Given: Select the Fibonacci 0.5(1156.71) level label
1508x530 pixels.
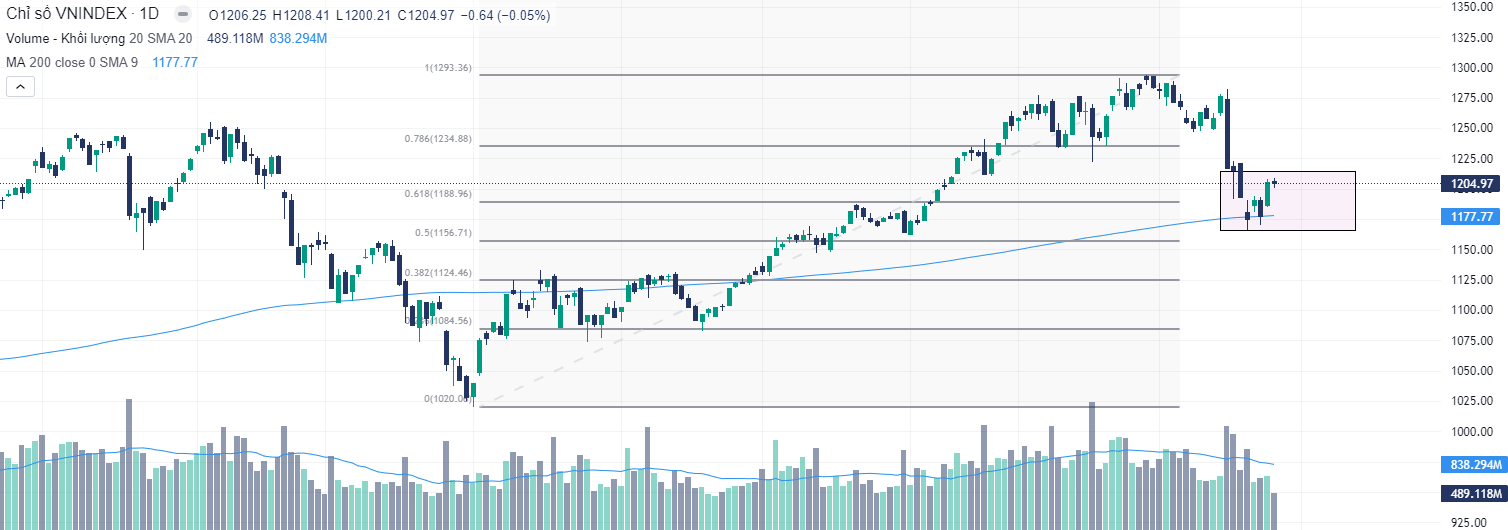Looking at the screenshot, I should point(444,233).
